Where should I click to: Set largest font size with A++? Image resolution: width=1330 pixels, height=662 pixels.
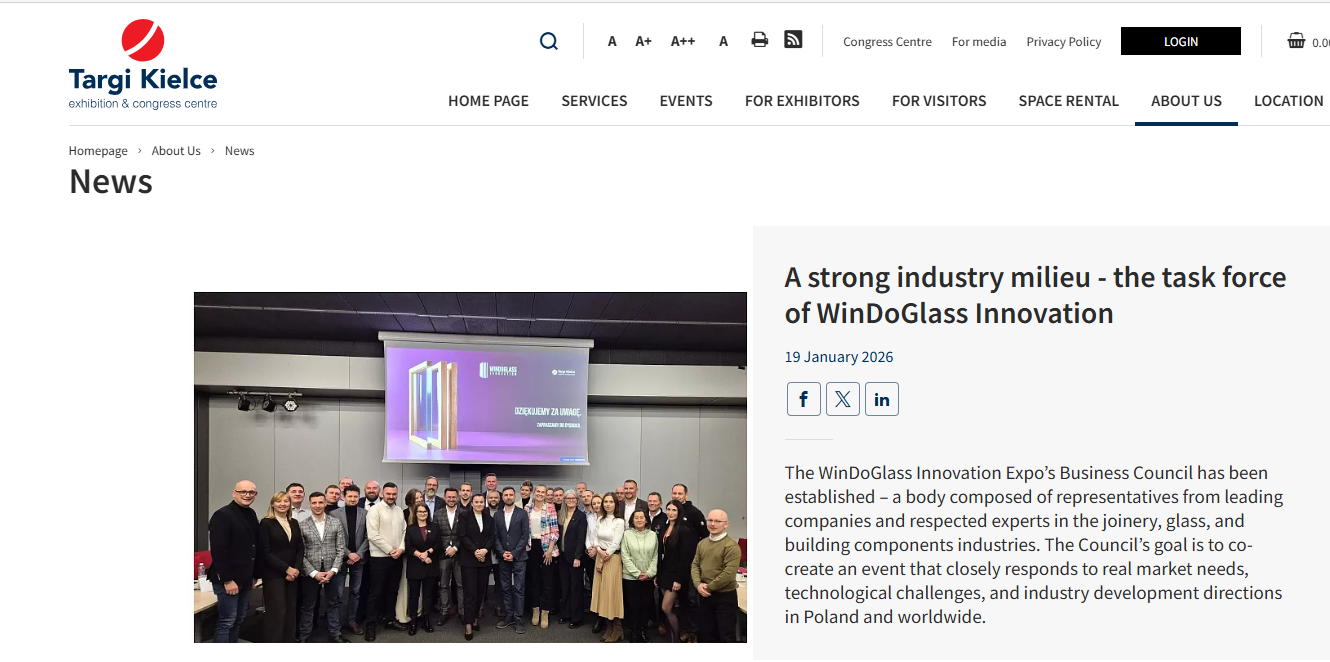(x=683, y=41)
